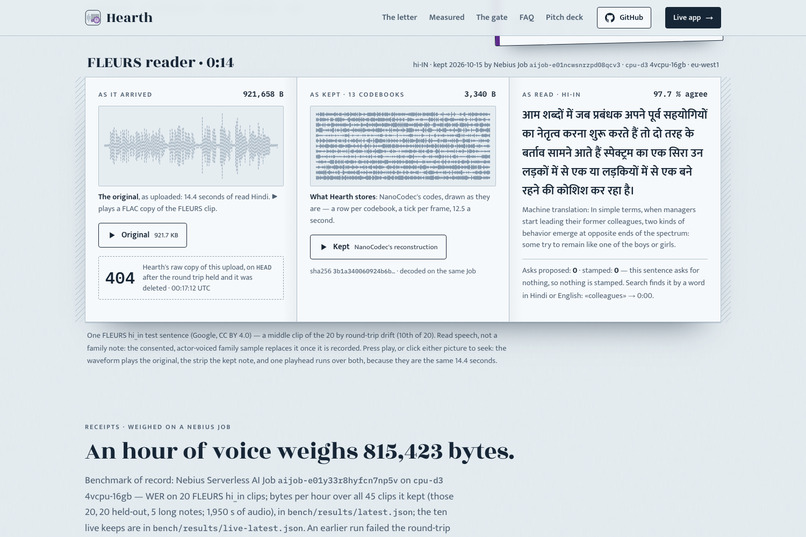Play the Kept NanoCodec reconstruction
Screen dimensions: 806x537
coord(378,247)
